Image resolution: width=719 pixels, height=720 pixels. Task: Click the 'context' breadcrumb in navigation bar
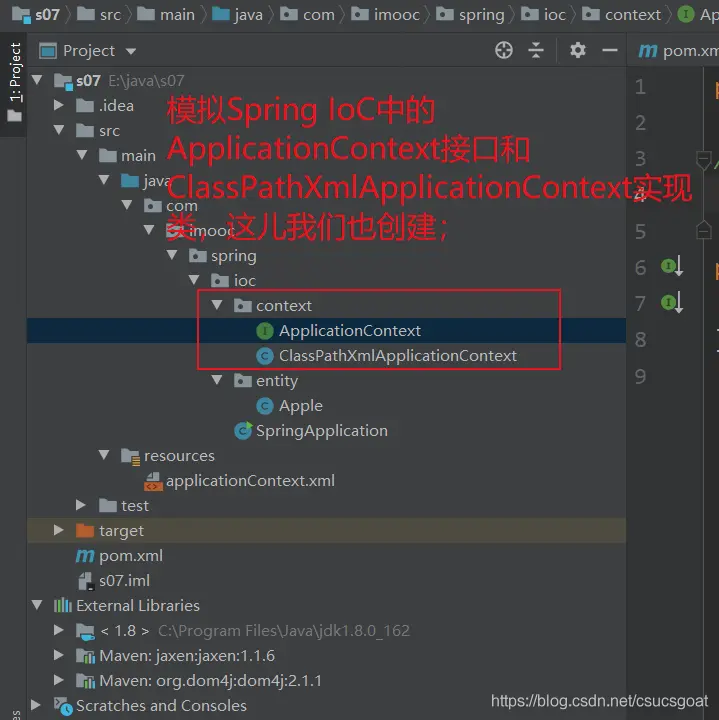click(x=632, y=14)
